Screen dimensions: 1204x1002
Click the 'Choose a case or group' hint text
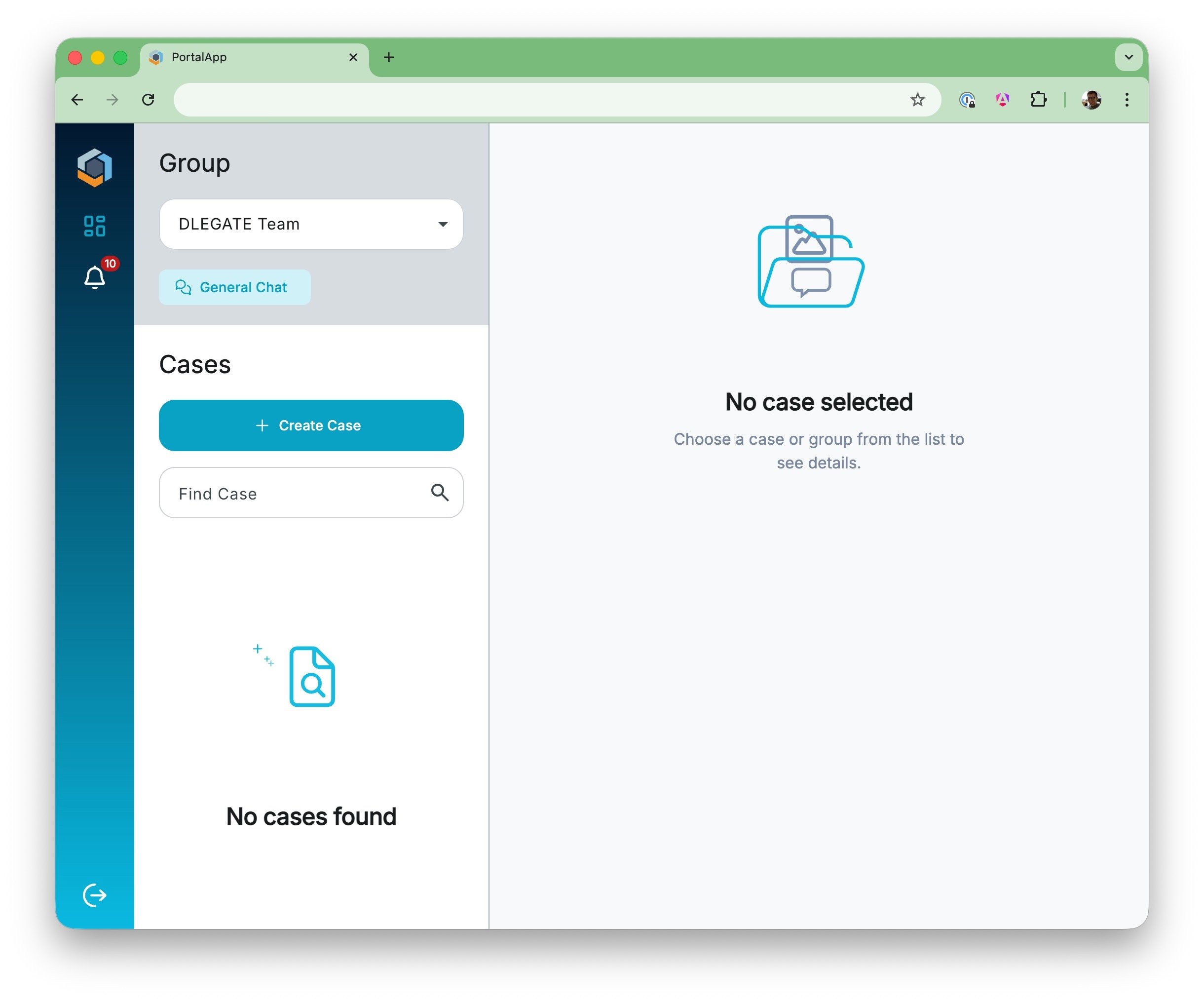[819, 451]
